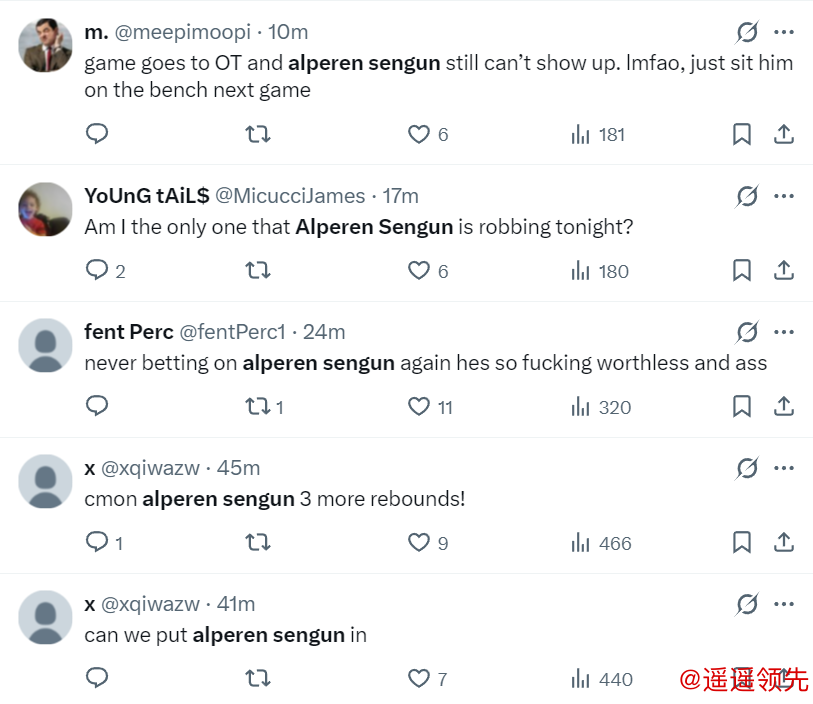Viewport: 813px width, 704px height.
Task: Open more options menu on fent Perc tweet
Action: 784,332
